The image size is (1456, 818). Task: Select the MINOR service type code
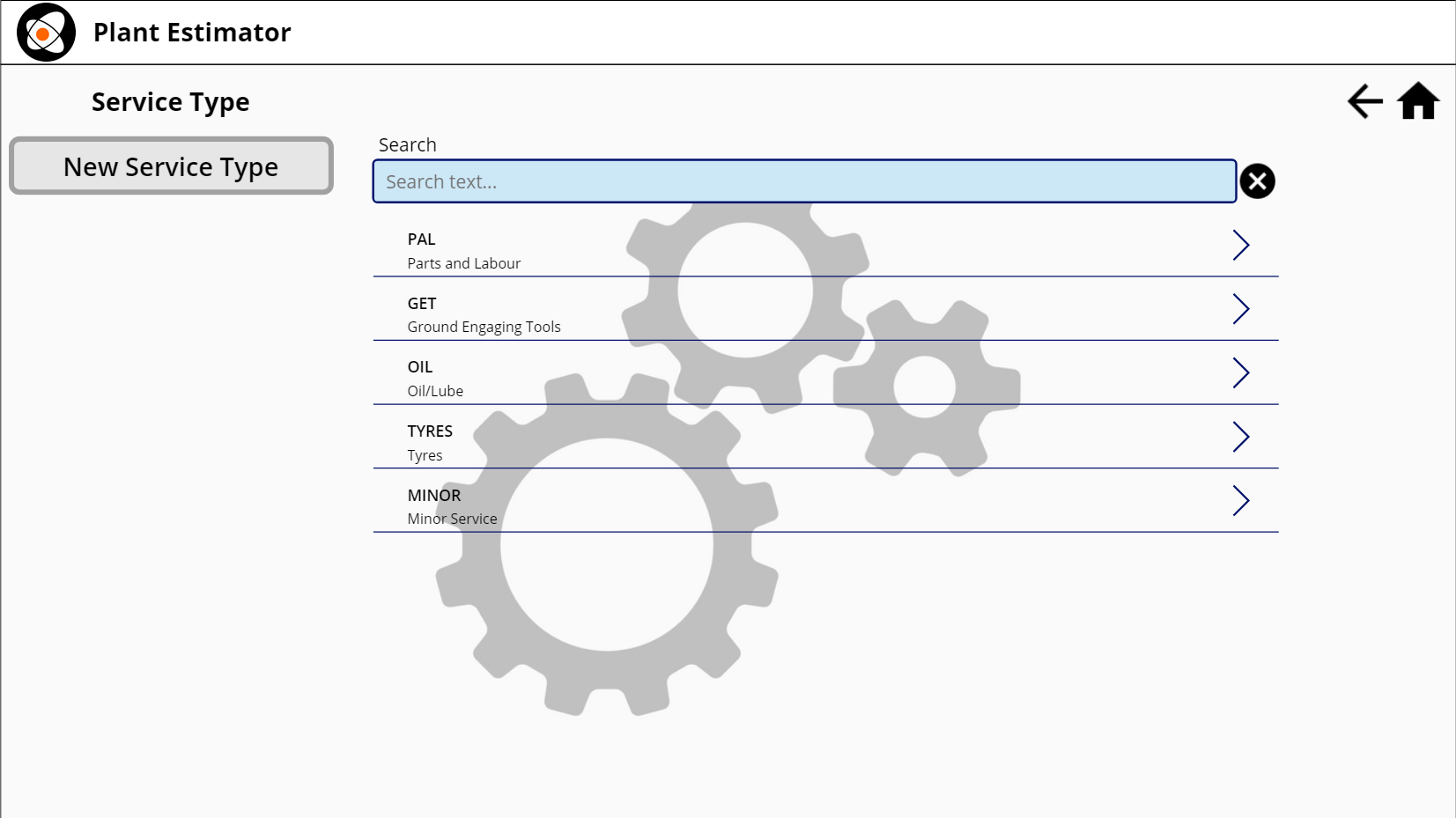[x=433, y=496]
